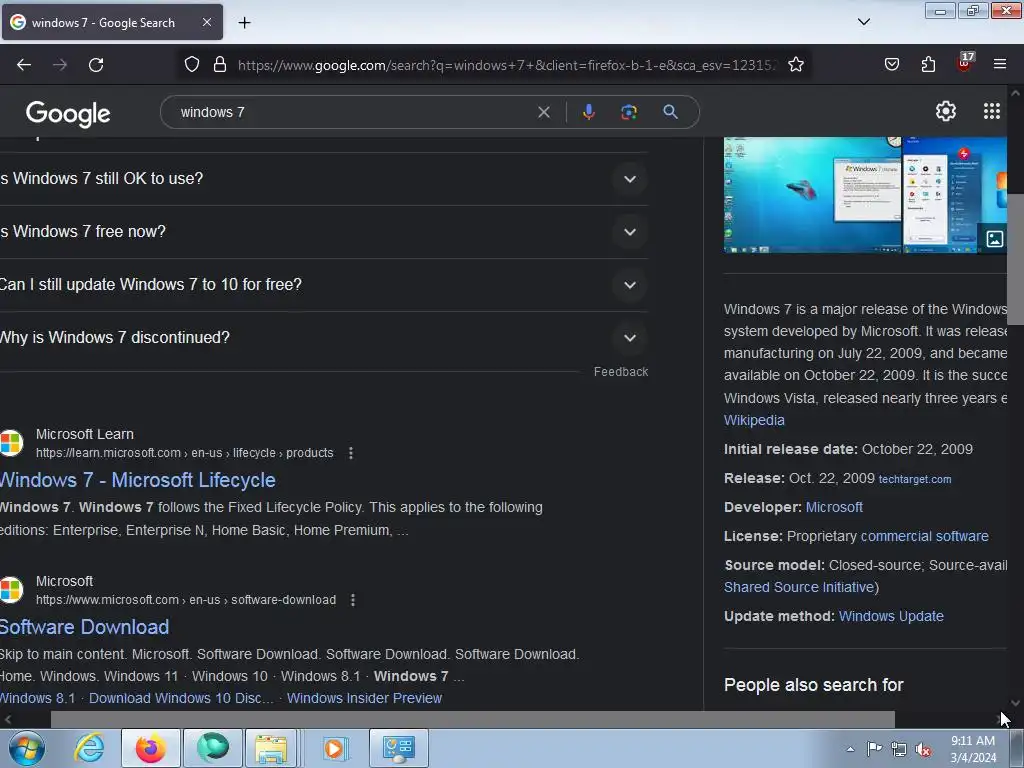Screen dimensions: 1024x768
Task: View the second Windows 7 screenshot thumbnail
Action: (x=954, y=195)
